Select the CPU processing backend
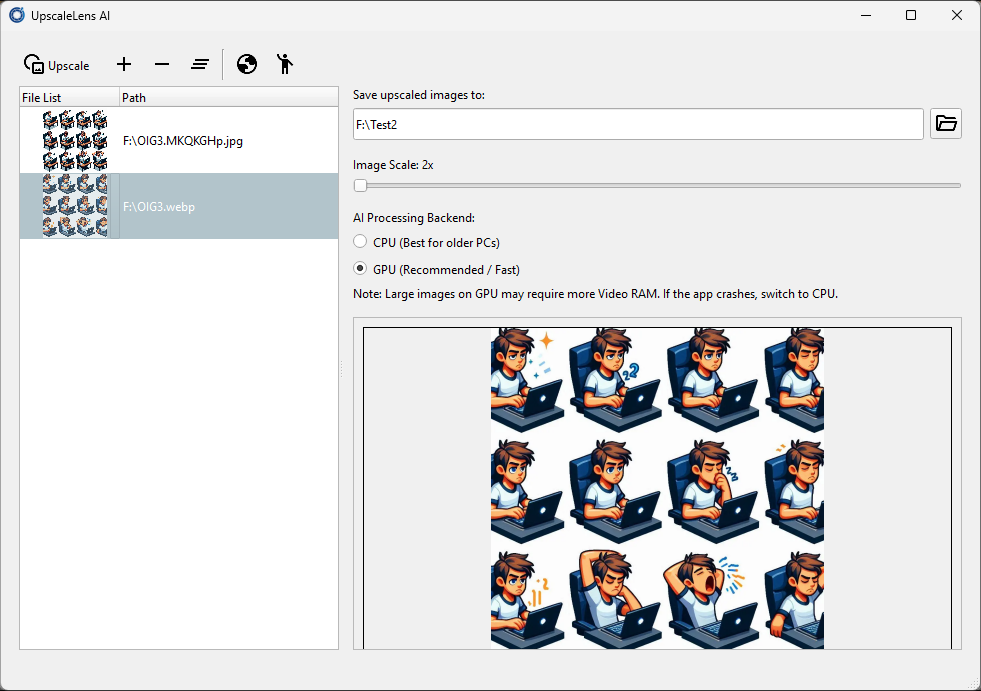 [360, 242]
